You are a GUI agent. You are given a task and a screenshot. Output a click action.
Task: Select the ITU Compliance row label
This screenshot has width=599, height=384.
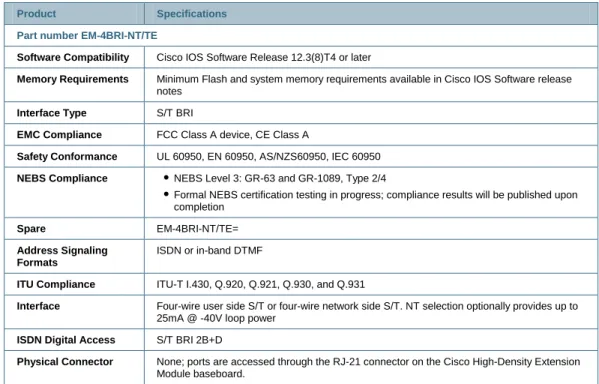[56, 284]
